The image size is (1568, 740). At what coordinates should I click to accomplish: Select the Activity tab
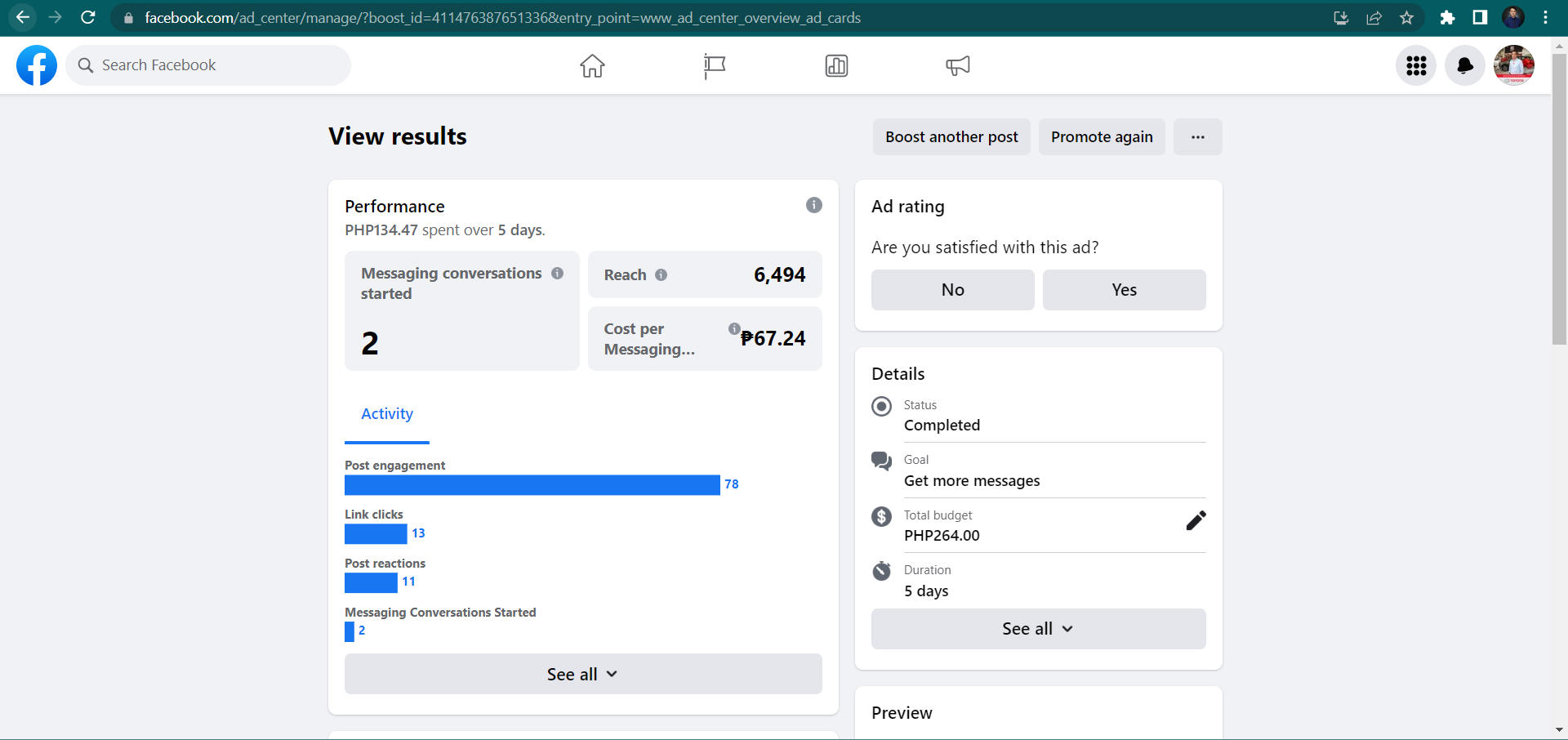tap(387, 414)
